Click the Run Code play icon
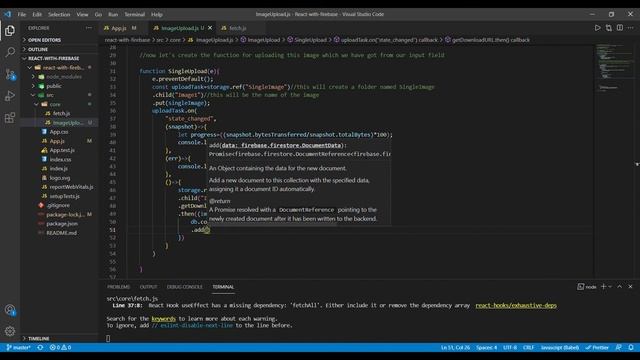Viewport: 640px width, 360px height. point(598,28)
